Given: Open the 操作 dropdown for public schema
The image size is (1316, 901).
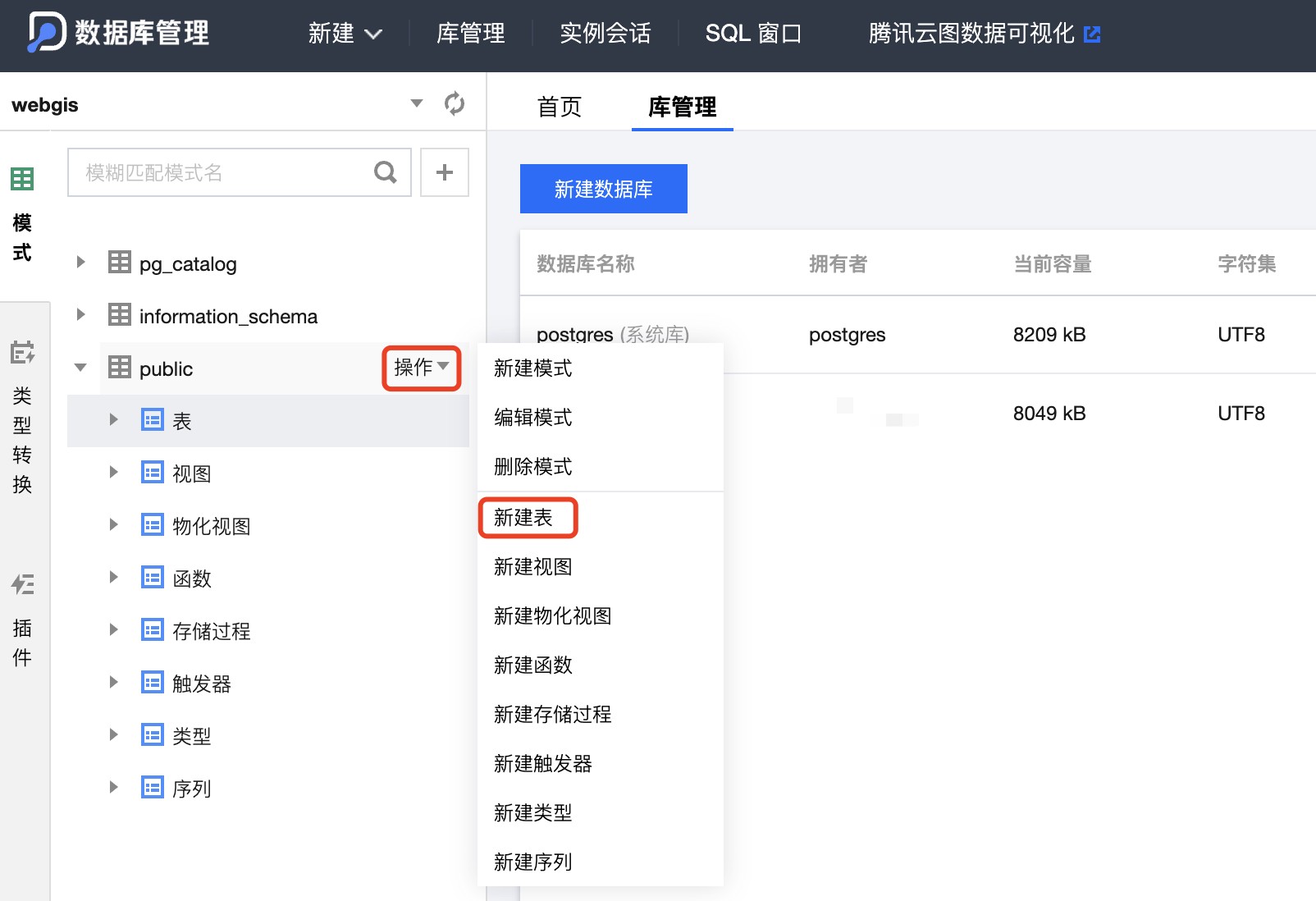Looking at the screenshot, I should click(x=422, y=368).
